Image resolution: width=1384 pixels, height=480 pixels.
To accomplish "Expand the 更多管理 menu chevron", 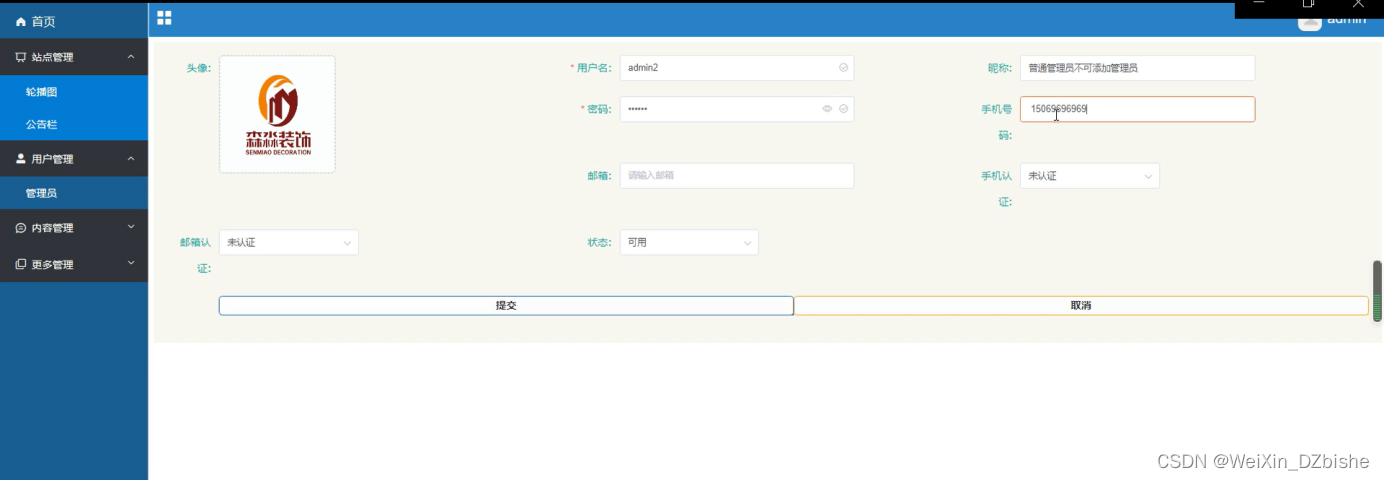I will [x=131, y=263].
